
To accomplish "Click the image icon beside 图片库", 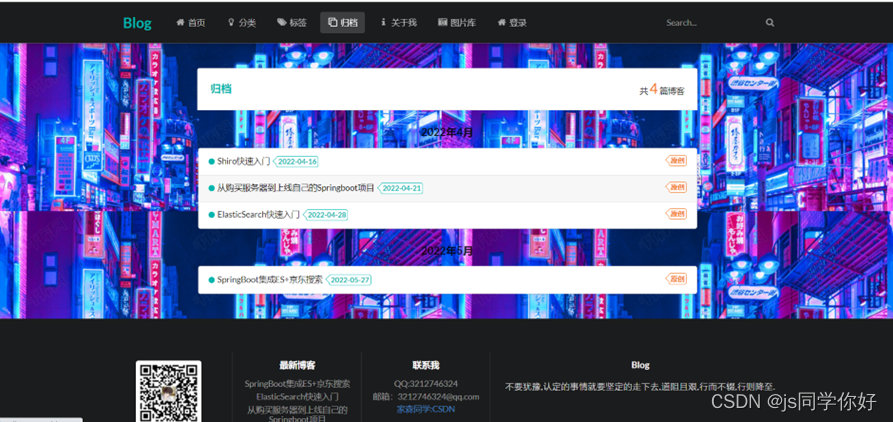I will click(x=443, y=23).
